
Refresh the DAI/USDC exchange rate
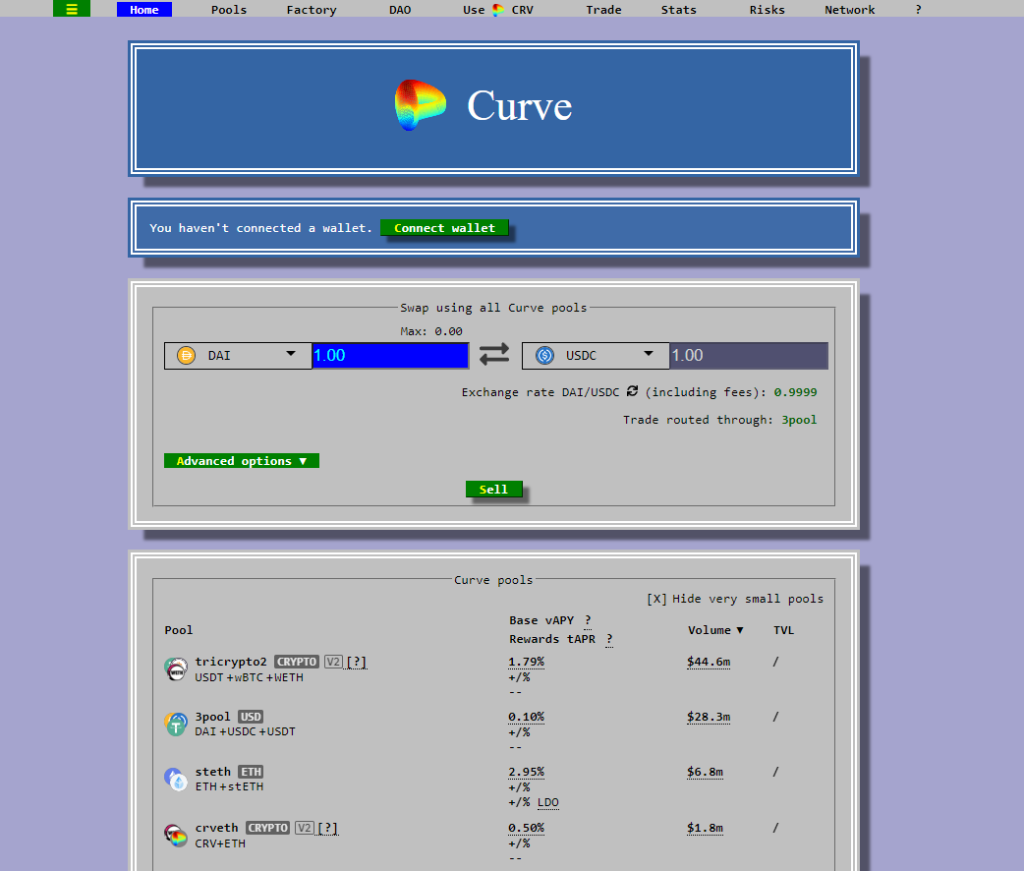(632, 391)
